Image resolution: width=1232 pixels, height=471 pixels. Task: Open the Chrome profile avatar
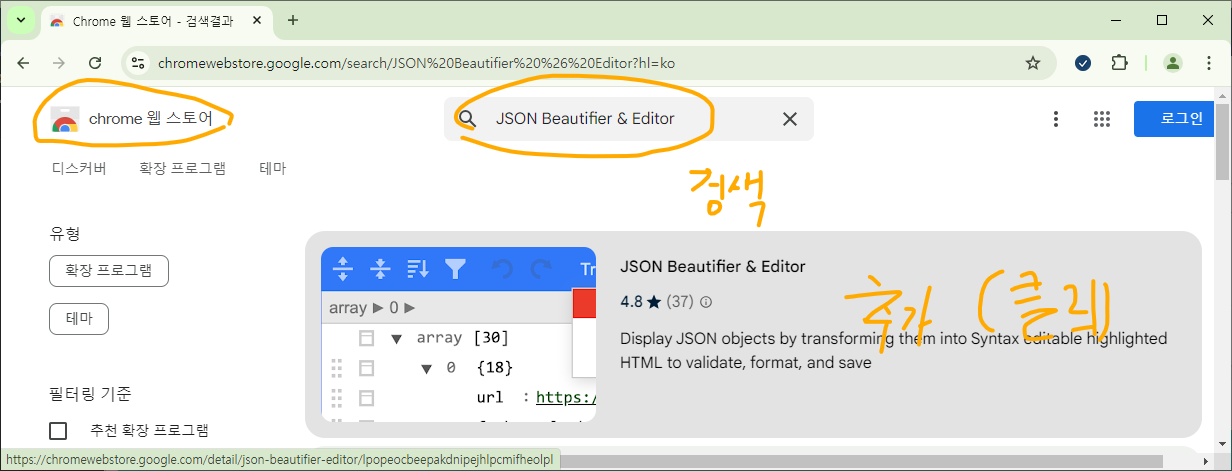1172,63
